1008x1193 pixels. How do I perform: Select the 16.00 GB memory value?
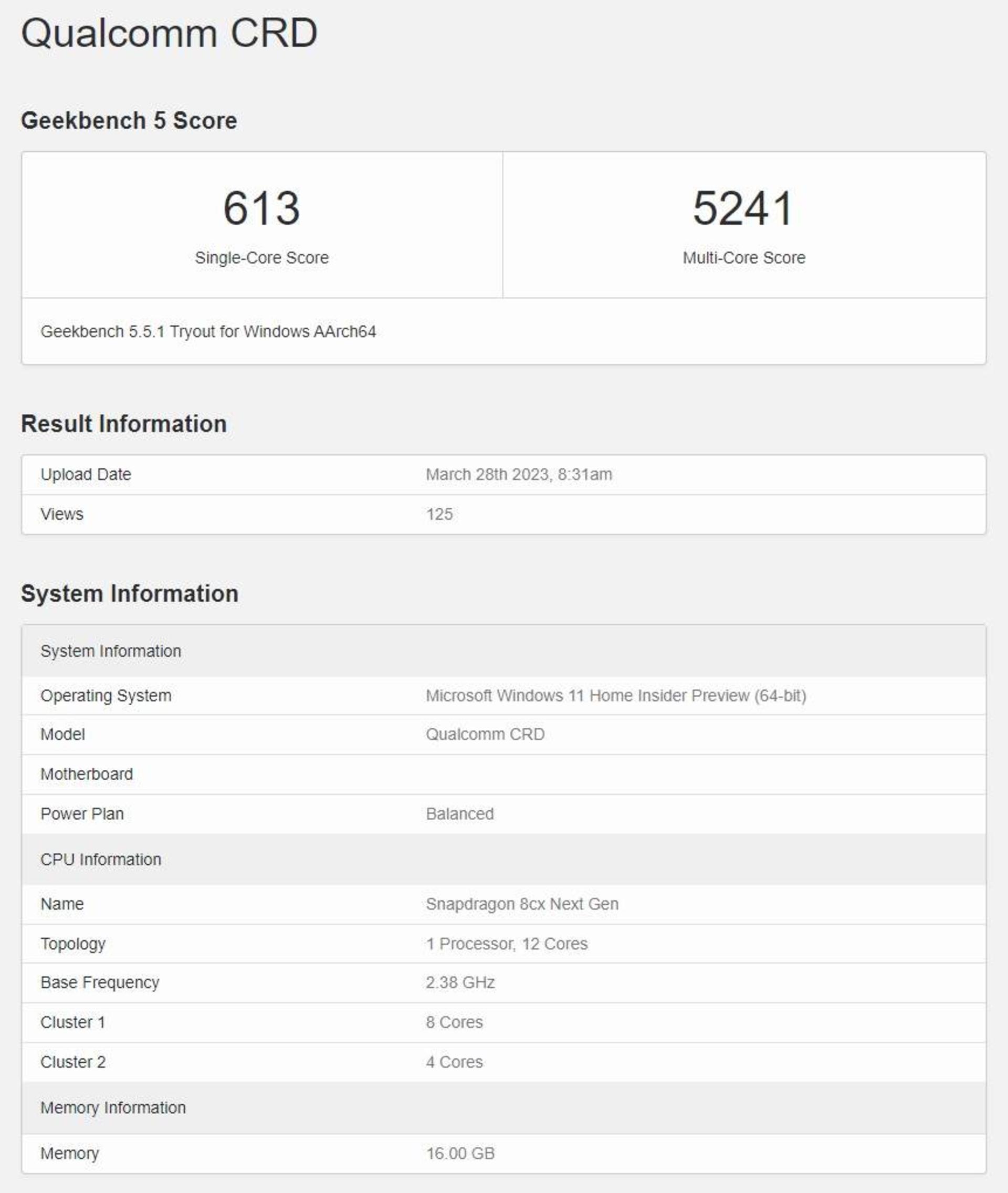click(x=460, y=1154)
